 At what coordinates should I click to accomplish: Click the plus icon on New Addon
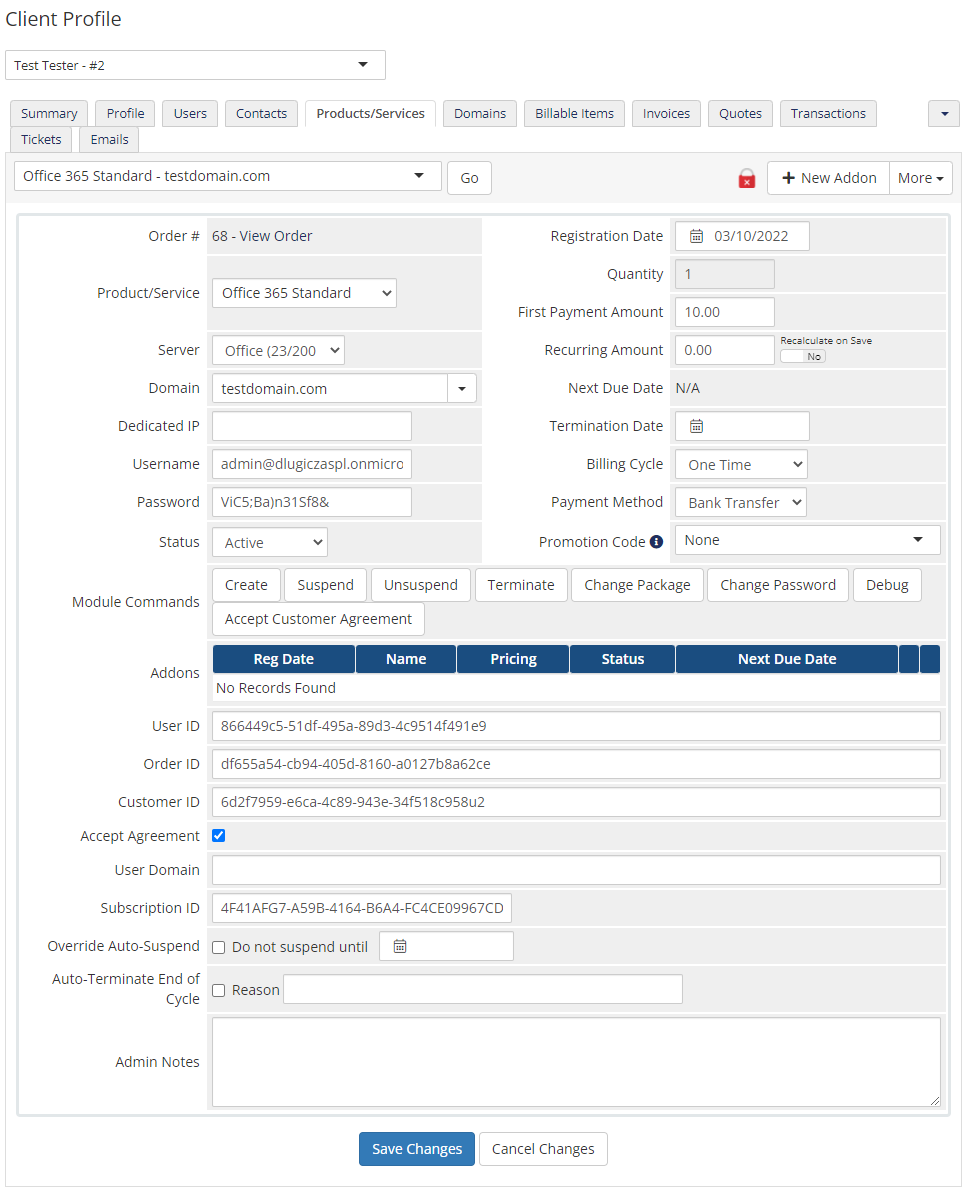[789, 177]
